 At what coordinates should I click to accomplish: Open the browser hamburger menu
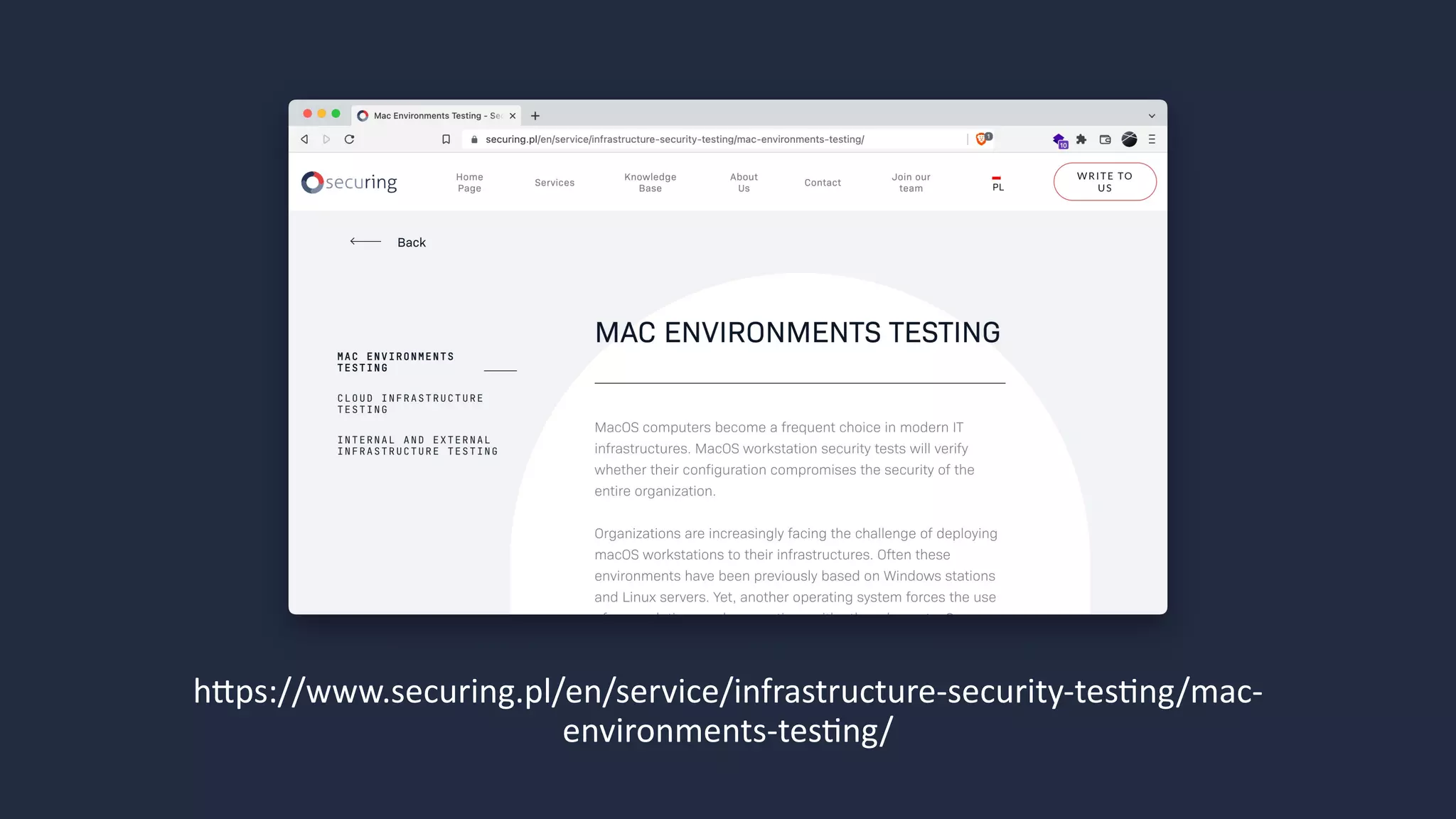pyautogui.click(x=1152, y=139)
